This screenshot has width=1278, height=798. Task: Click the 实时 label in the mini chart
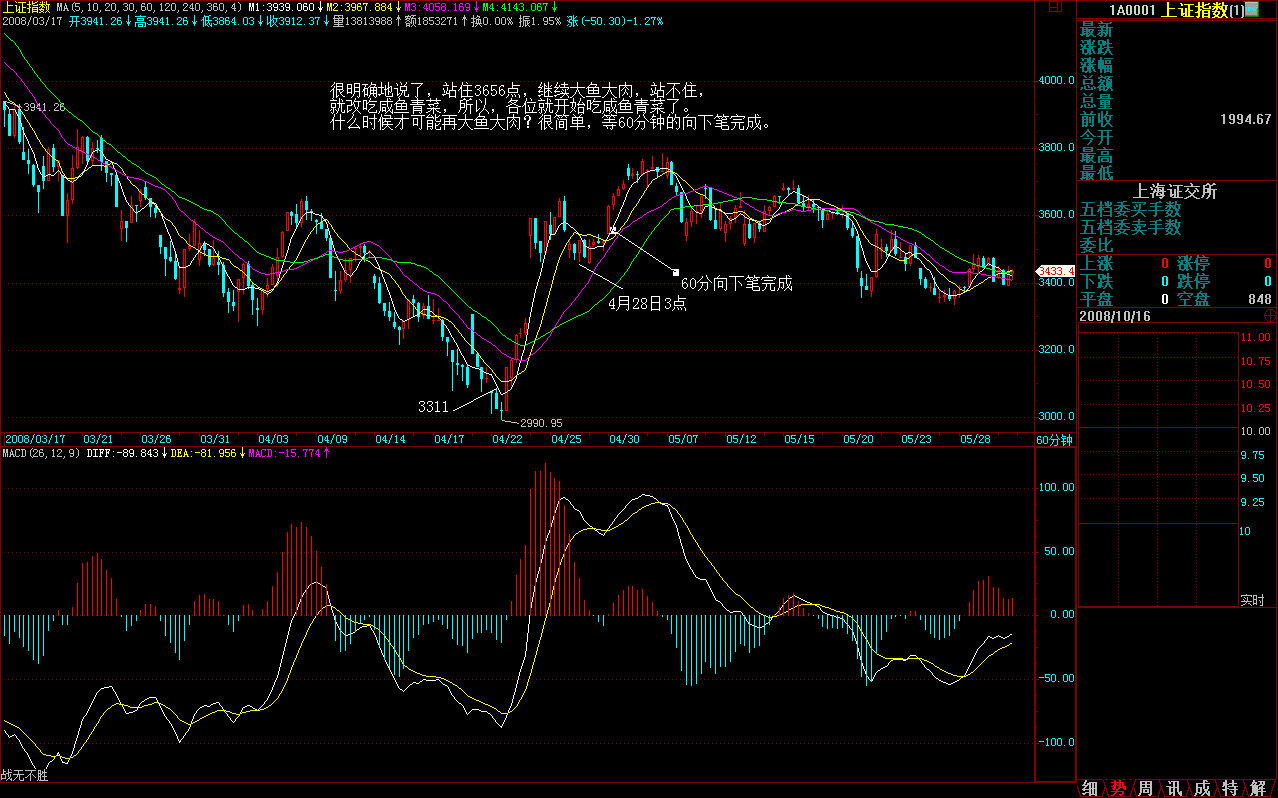pyautogui.click(x=1252, y=600)
